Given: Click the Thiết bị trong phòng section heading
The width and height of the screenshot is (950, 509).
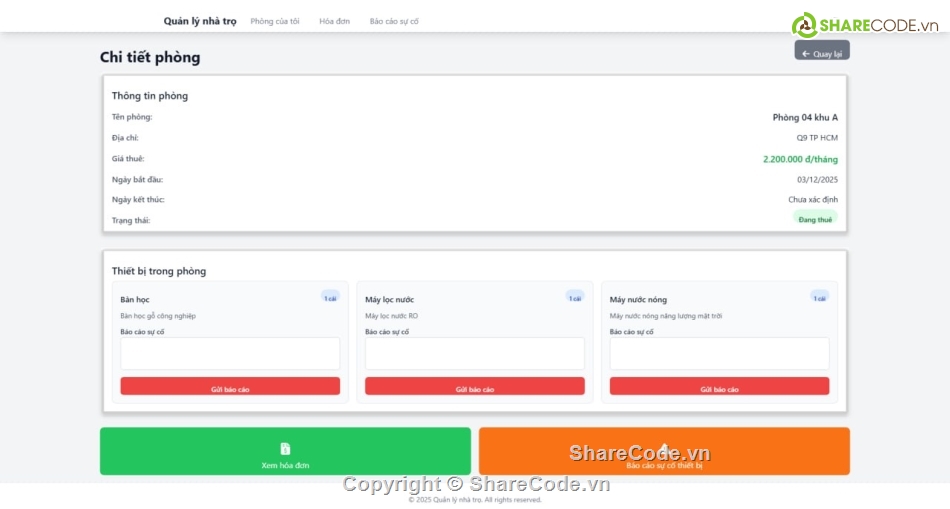Looking at the screenshot, I should 159,271.
